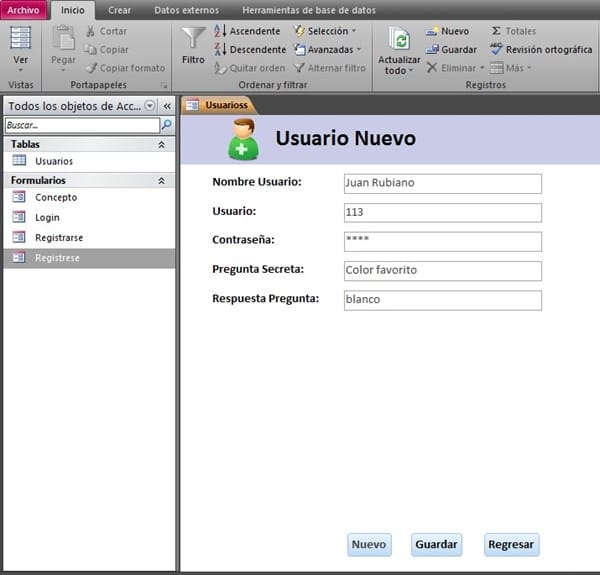The height and width of the screenshot is (575, 600).
Task: Click the Usuario field containing 113
Action: click(x=443, y=212)
